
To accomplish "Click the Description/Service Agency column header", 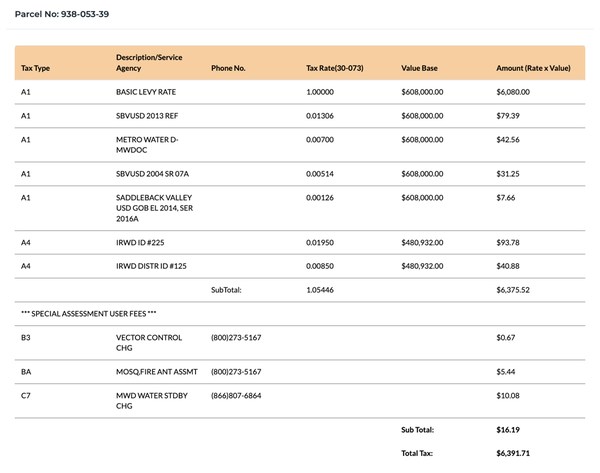I will pyautogui.click(x=149, y=63).
